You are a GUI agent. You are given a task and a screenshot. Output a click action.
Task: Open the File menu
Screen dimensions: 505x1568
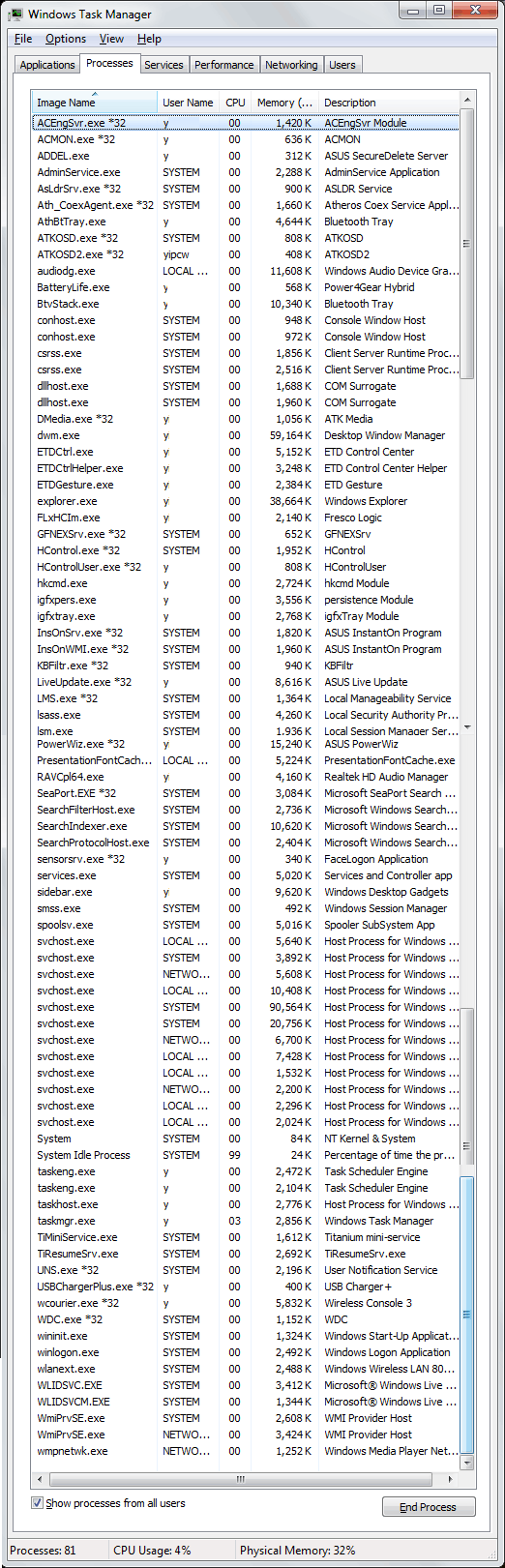[x=23, y=39]
